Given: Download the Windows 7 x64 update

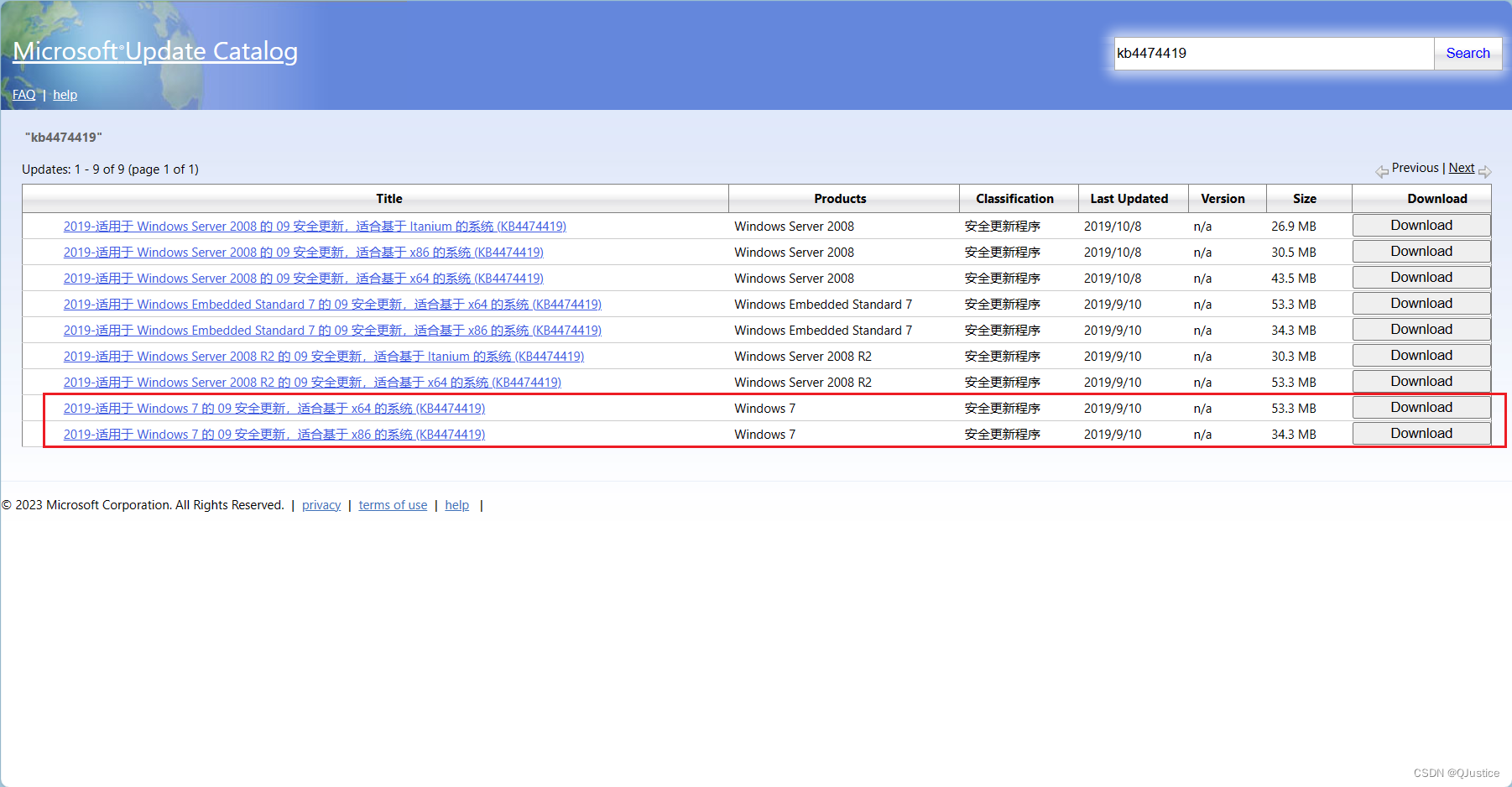Looking at the screenshot, I should (x=1421, y=408).
